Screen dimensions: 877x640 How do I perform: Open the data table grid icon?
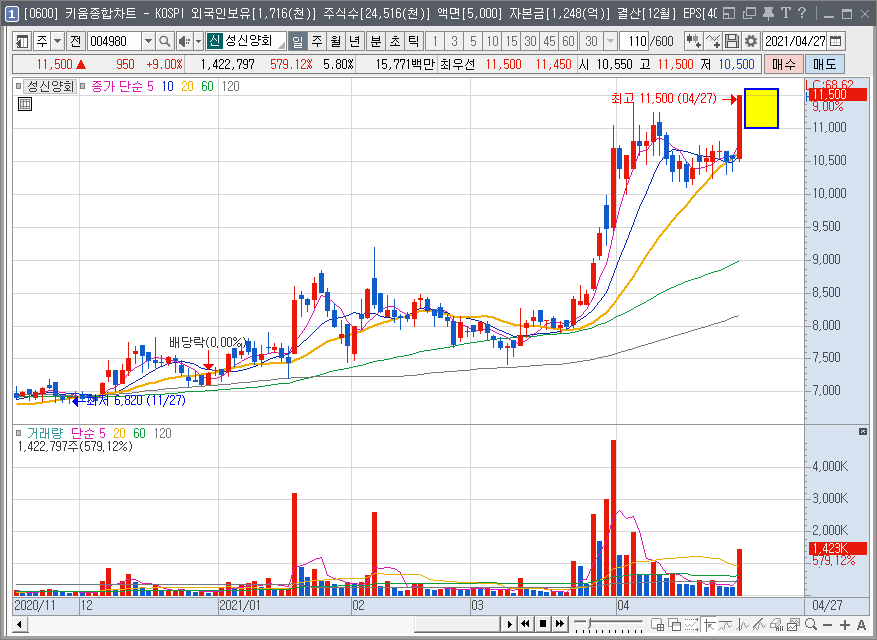point(25,104)
